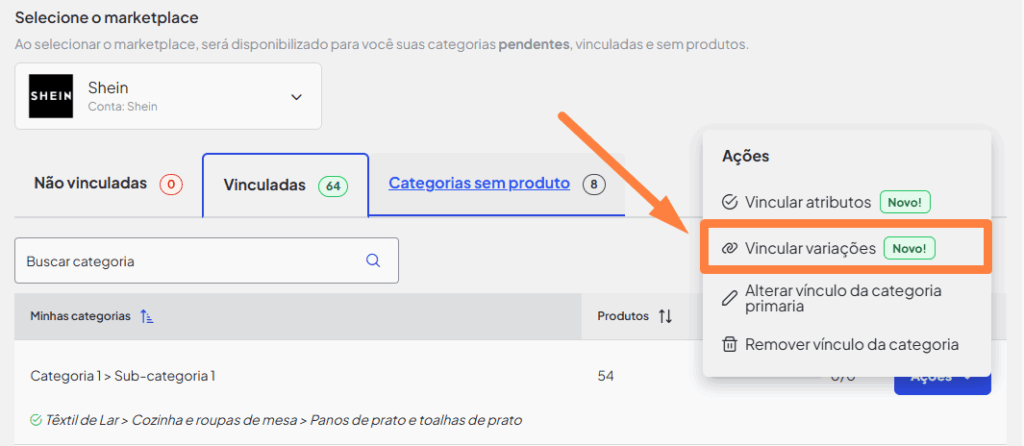Screen dimensions: 1024x446
Task: Click the pencil edit icon
Action: 730,298
